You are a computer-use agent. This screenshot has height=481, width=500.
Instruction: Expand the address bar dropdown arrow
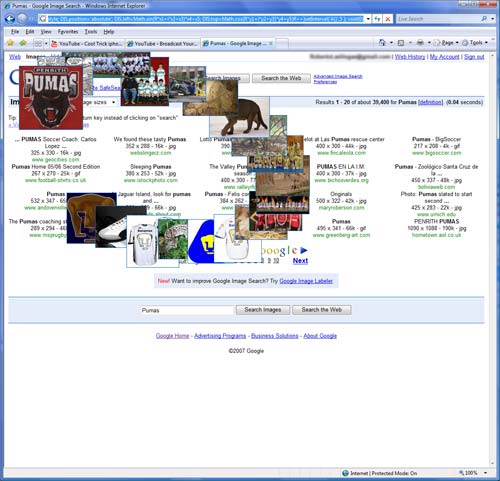368,19
